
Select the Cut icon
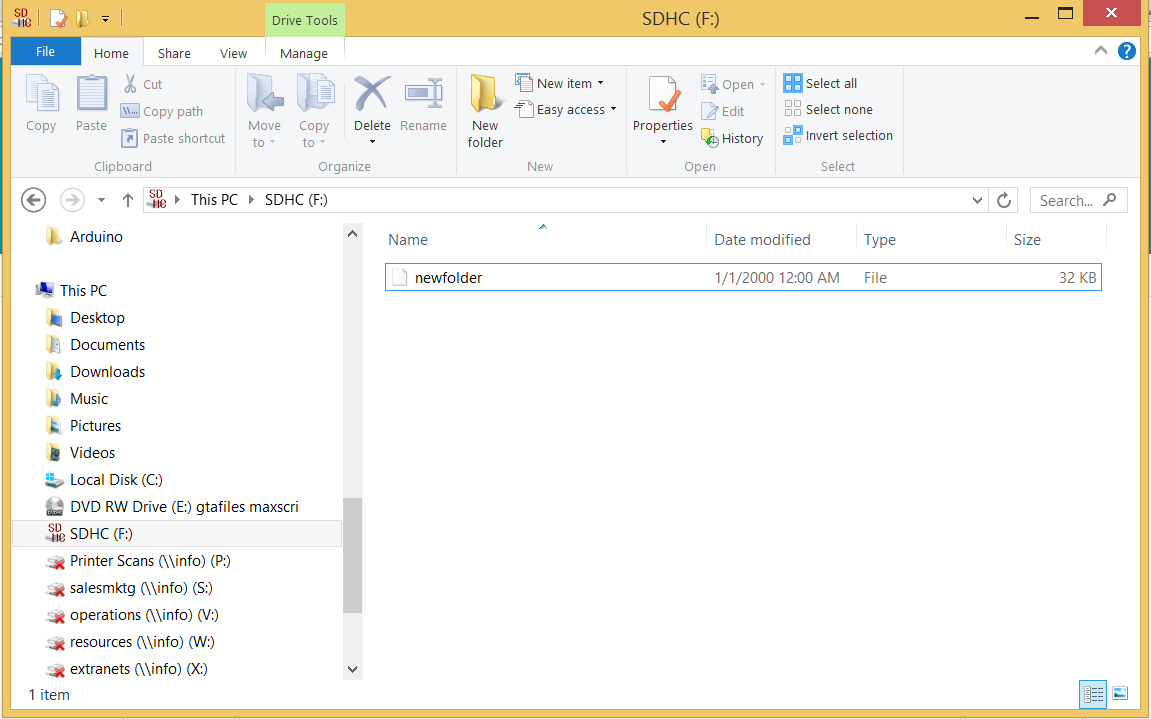(131, 84)
